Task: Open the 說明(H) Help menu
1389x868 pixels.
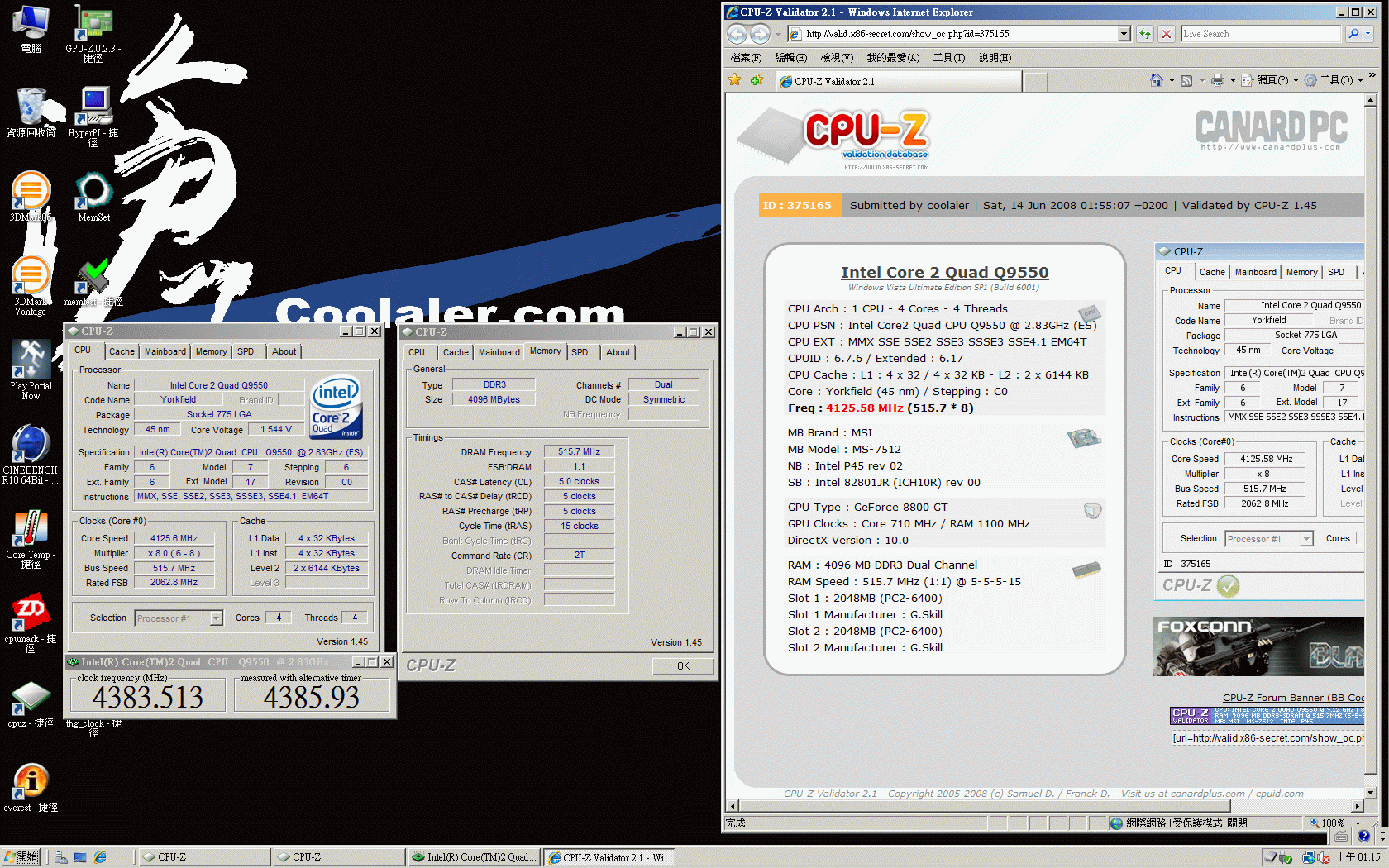Action: 995,58
